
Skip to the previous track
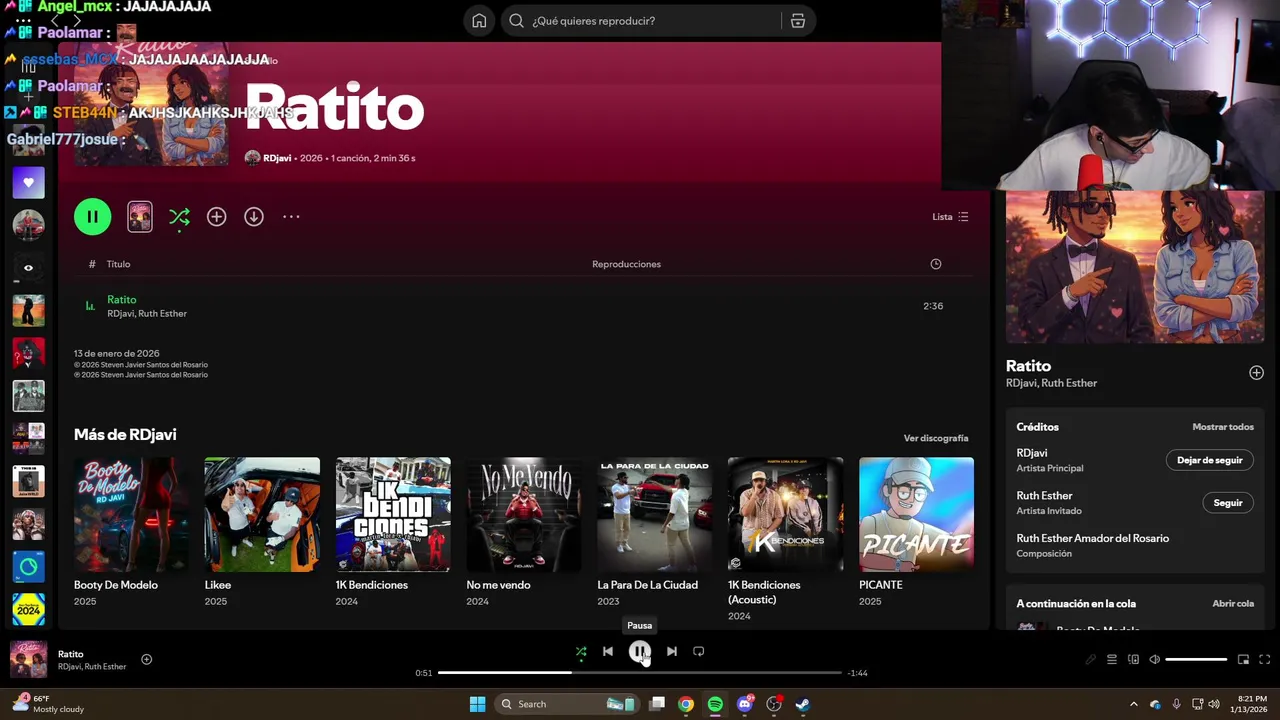(607, 652)
